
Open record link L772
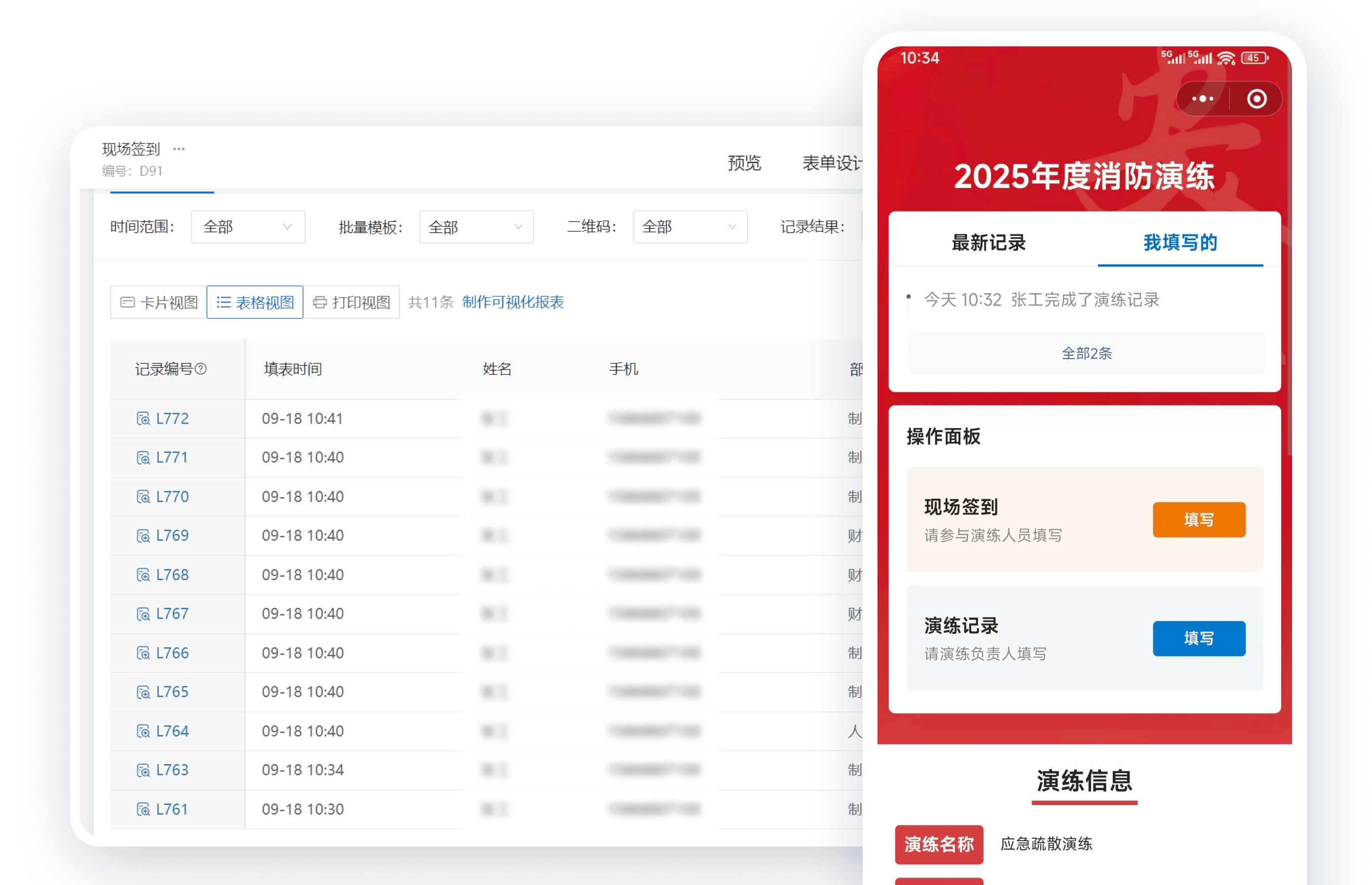(172, 418)
